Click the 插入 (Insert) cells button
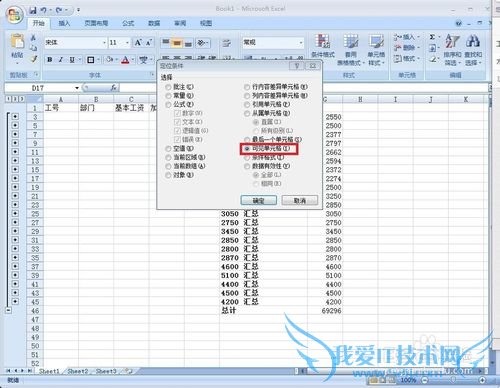Image resolution: width=500 pixels, height=388 pixels. tap(406, 37)
